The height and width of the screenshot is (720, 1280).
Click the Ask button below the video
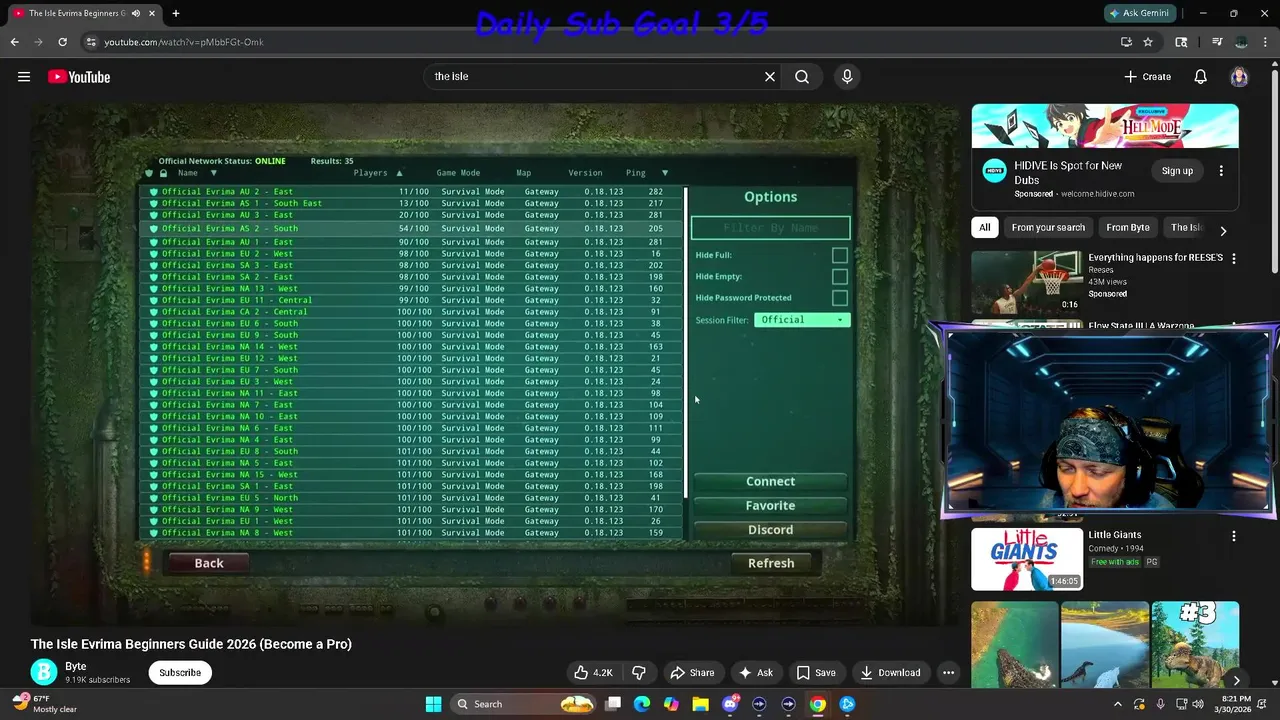pyautogui.click(x=755, y=672)
